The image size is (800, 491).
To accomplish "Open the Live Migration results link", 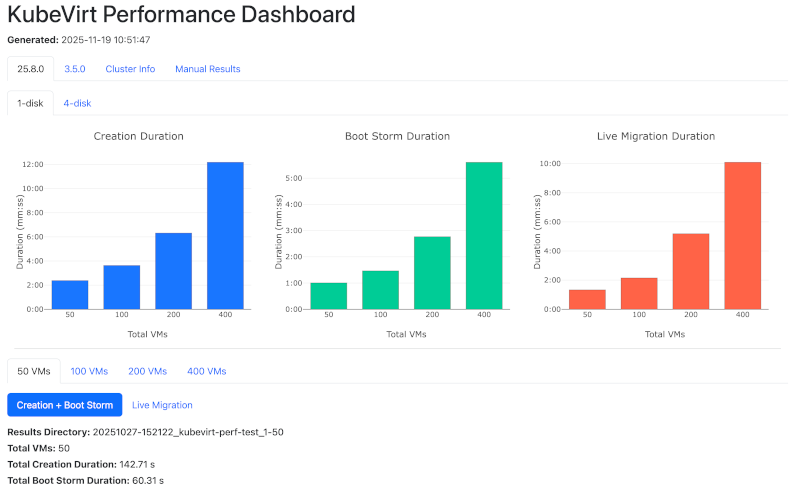I will pyautogui.click(x=162, y=405).
